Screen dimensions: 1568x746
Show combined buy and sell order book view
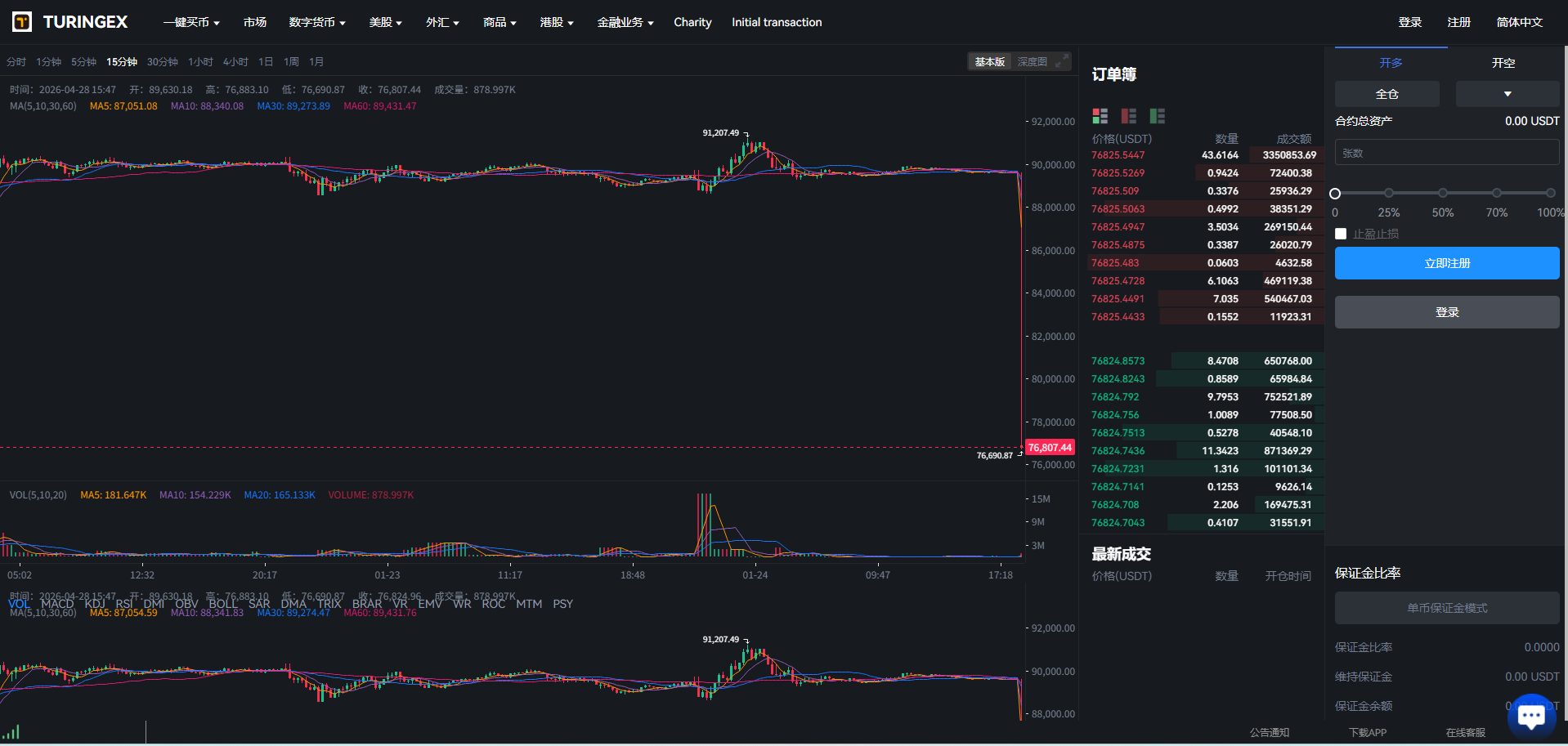pyautogui.click(x=1100, y=116)
